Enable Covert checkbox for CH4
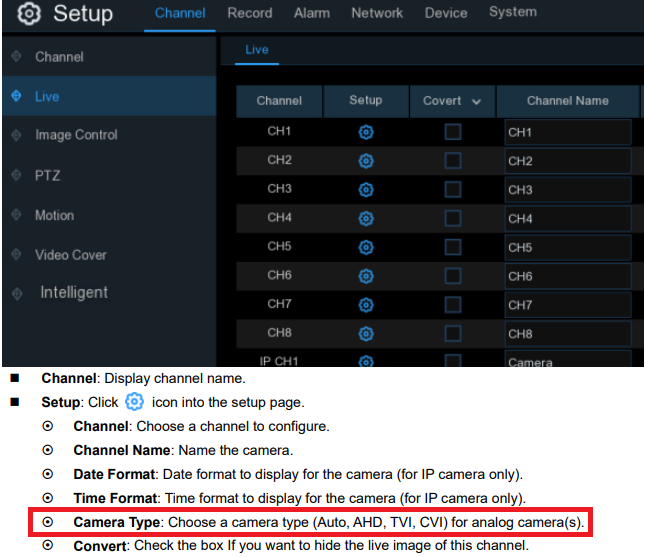 tap(452, 218)
